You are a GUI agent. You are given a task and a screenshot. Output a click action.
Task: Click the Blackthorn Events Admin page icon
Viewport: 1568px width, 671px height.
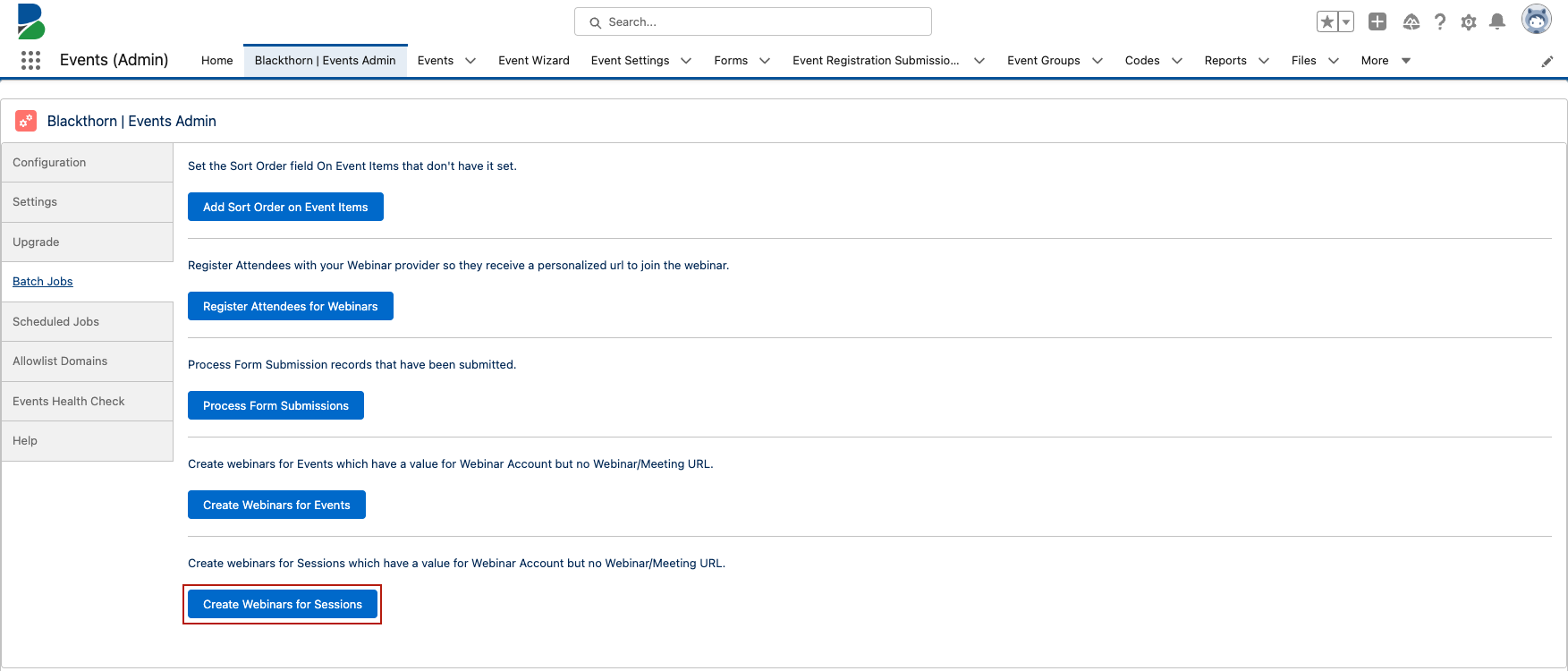click(26, 121)
